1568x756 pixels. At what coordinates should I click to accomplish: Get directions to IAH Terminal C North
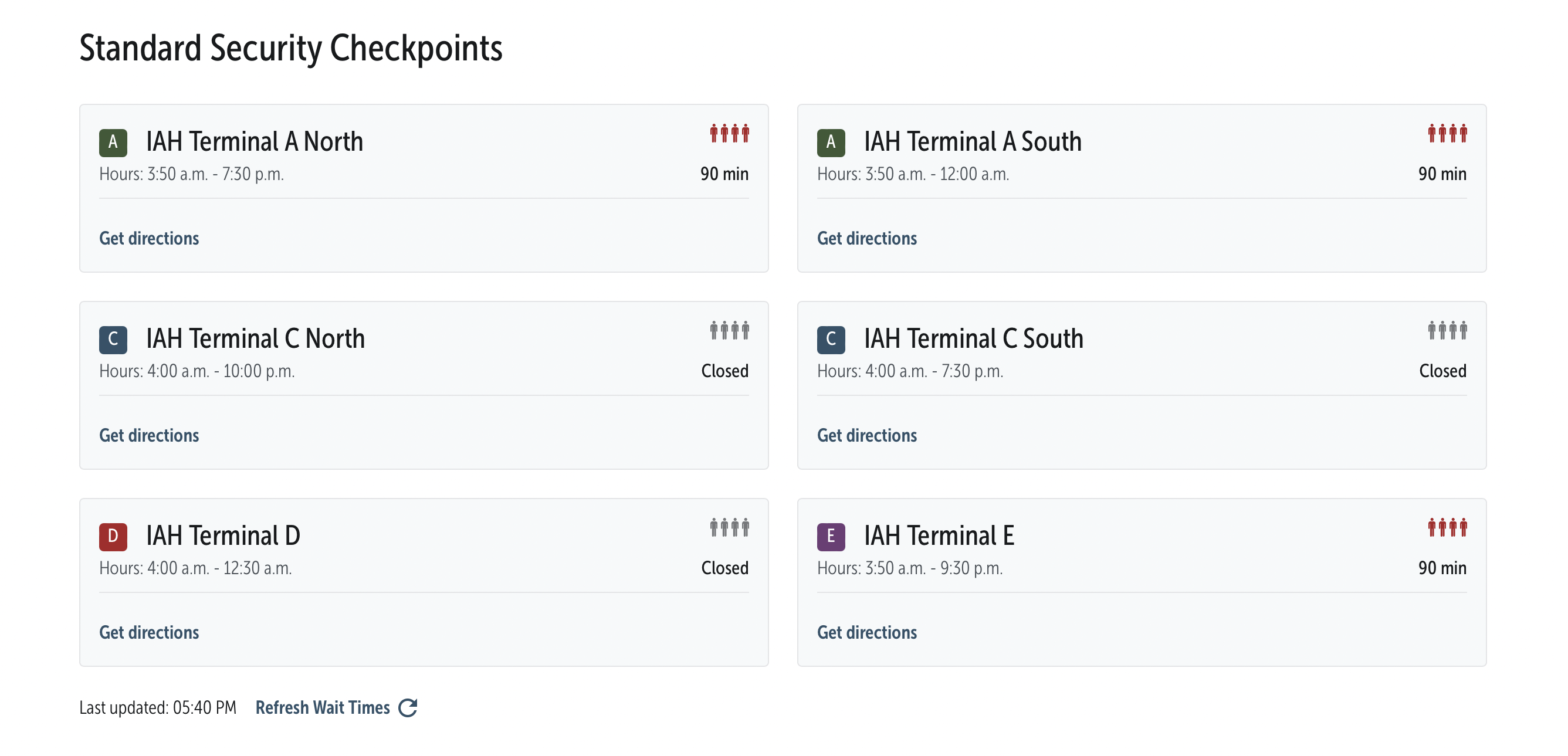click(x=149, y=435)
